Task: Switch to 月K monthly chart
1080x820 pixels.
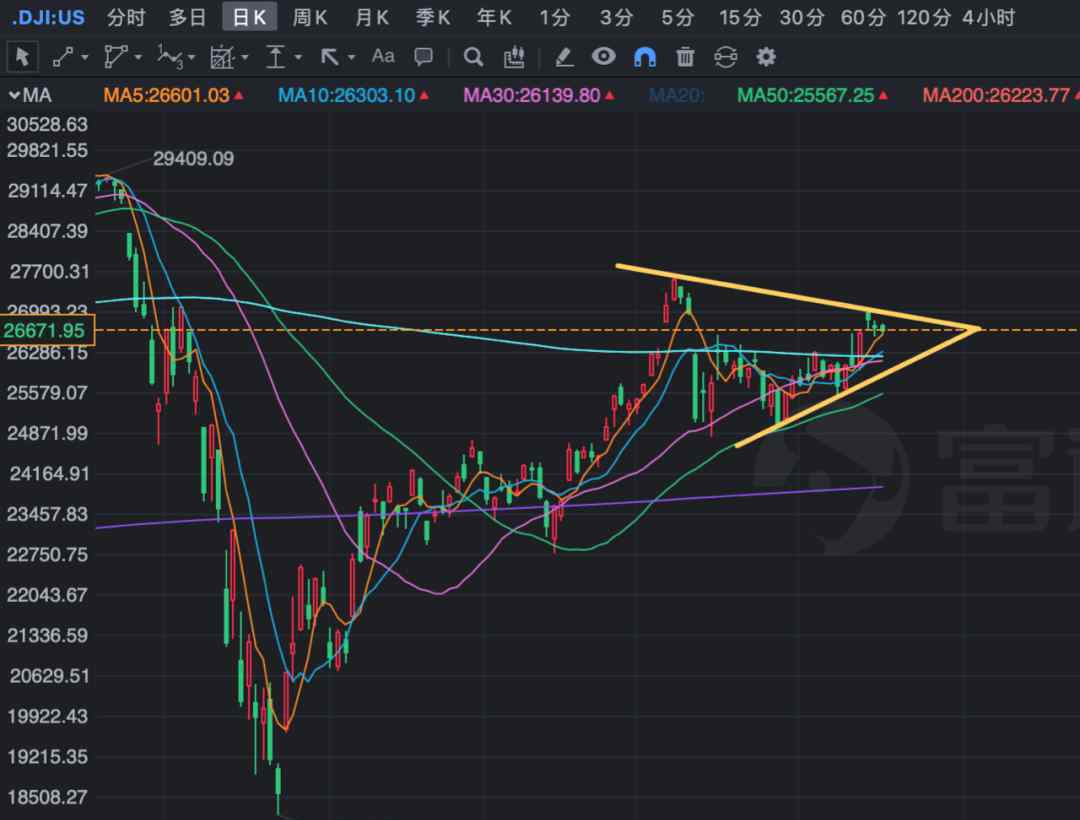Action: 372,17
